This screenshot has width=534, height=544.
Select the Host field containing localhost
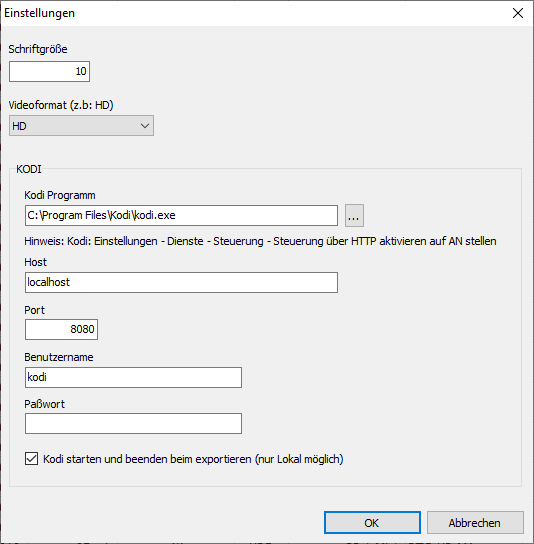[x=181, y=282]
